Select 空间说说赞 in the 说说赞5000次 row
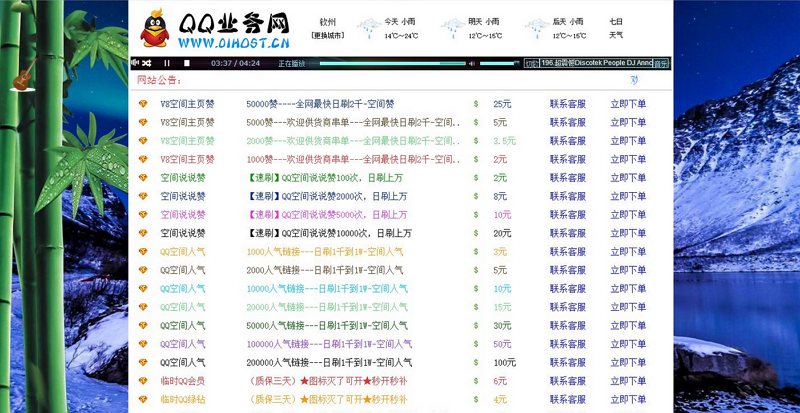This screenshot has width=800, height=413. pos(183,214)
